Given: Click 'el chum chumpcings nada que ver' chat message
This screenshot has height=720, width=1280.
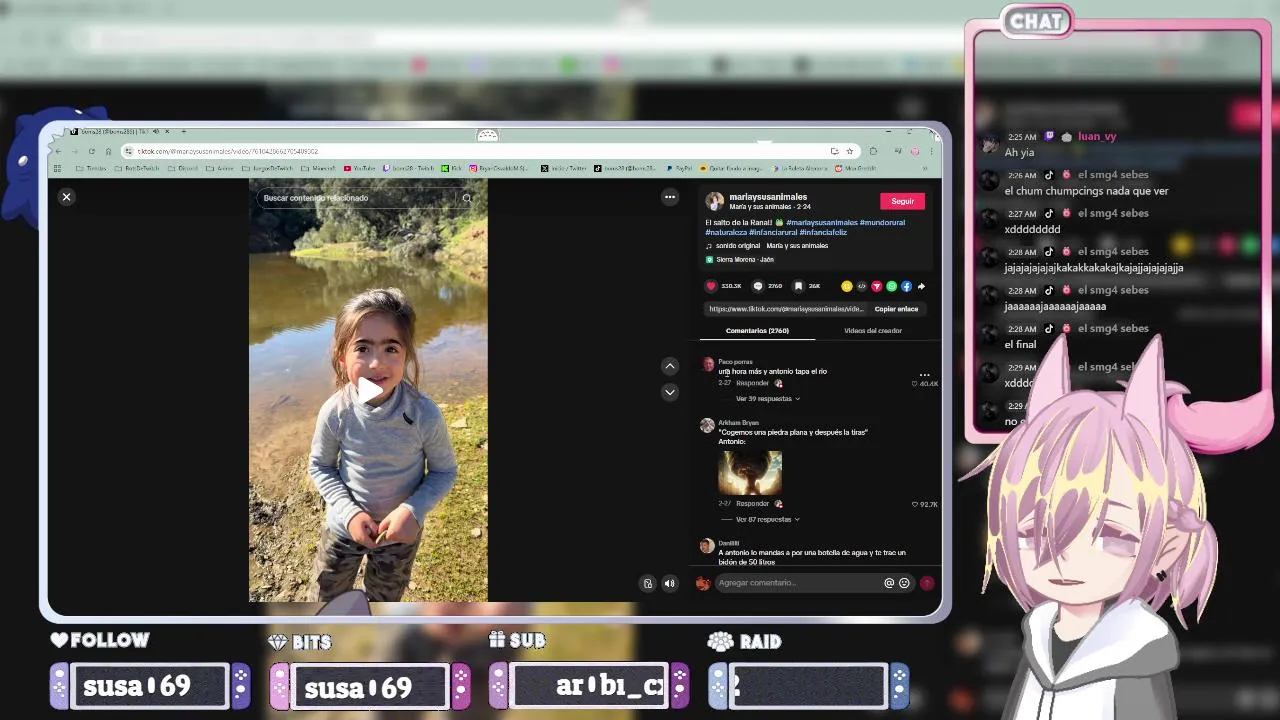Looking at the screenshot, I should [1087, 191].
